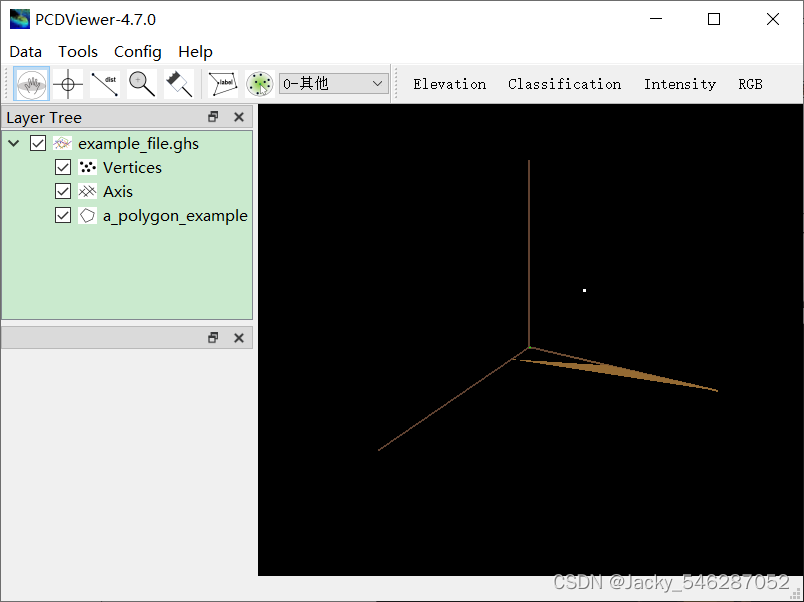
Task: Close the Layer Tree panel
Action: [x=239, y=117]
